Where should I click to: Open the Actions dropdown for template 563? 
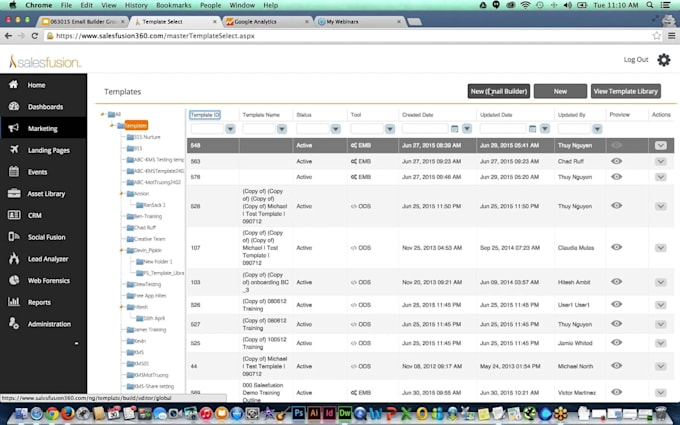661,161
